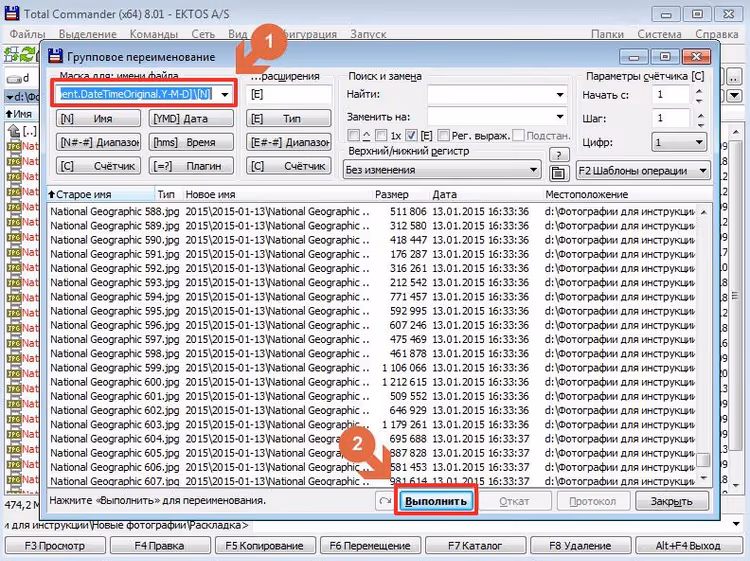
Task: Open the Команды menu
Action: pos(154,34)
